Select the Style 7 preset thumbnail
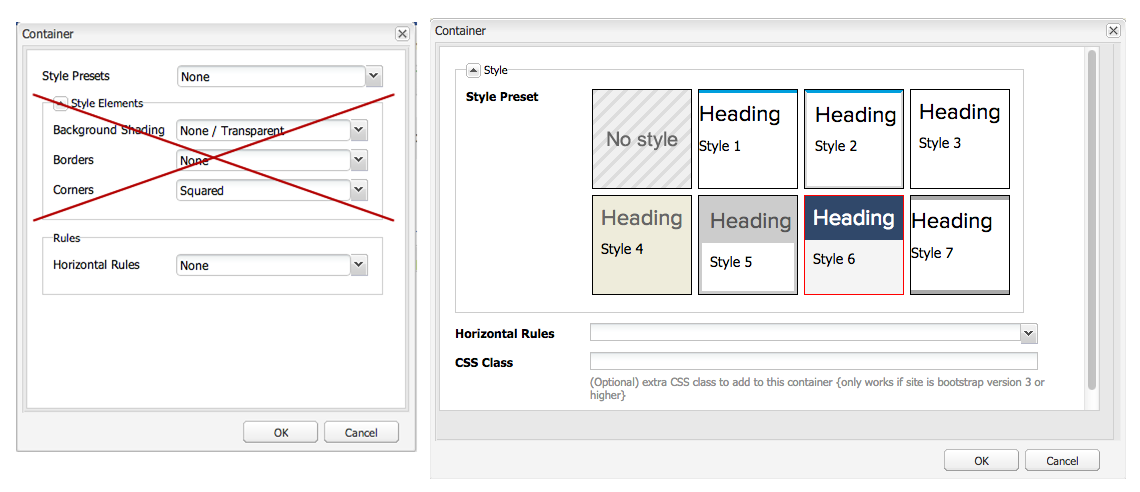The image size is (1140, 492). coord(960,245)
